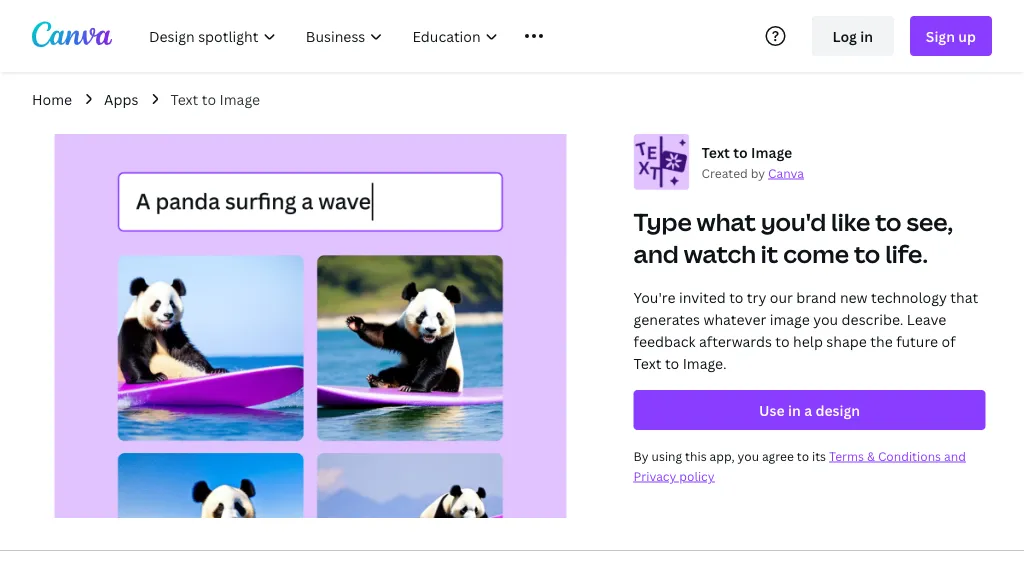
Task: Click the Privacy policy link
Action: tap(674, 477)
